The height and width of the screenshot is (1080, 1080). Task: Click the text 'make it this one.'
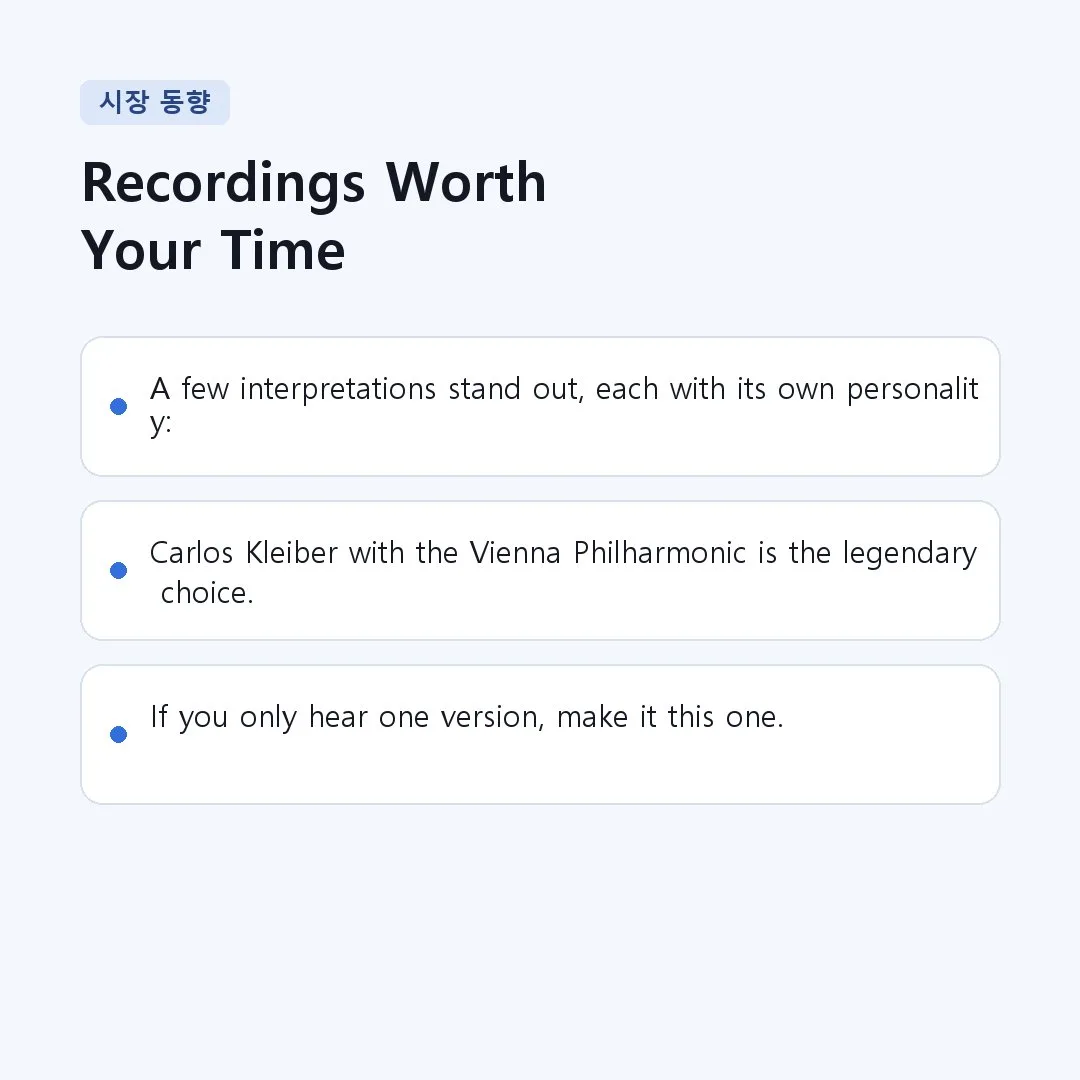pyautogui.click(x=670, y=717)
